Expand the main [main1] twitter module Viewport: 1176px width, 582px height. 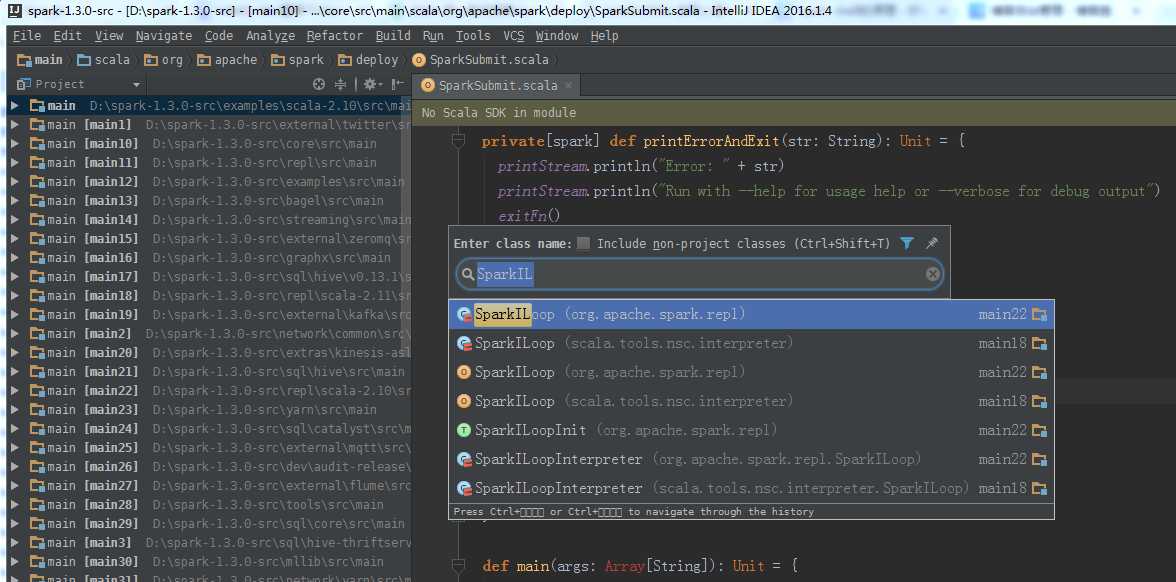point(15,124)
